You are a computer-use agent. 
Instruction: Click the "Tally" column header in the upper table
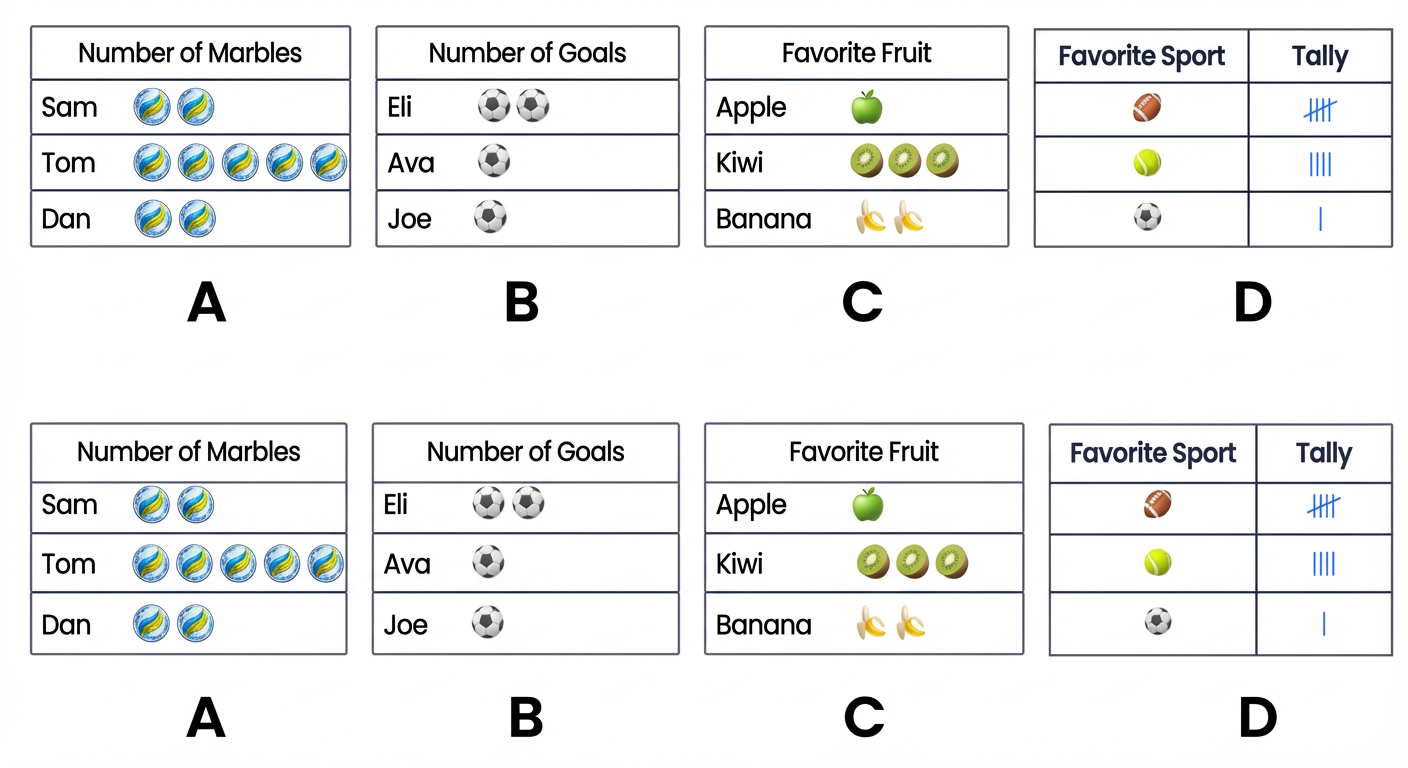click(1320, 56)
